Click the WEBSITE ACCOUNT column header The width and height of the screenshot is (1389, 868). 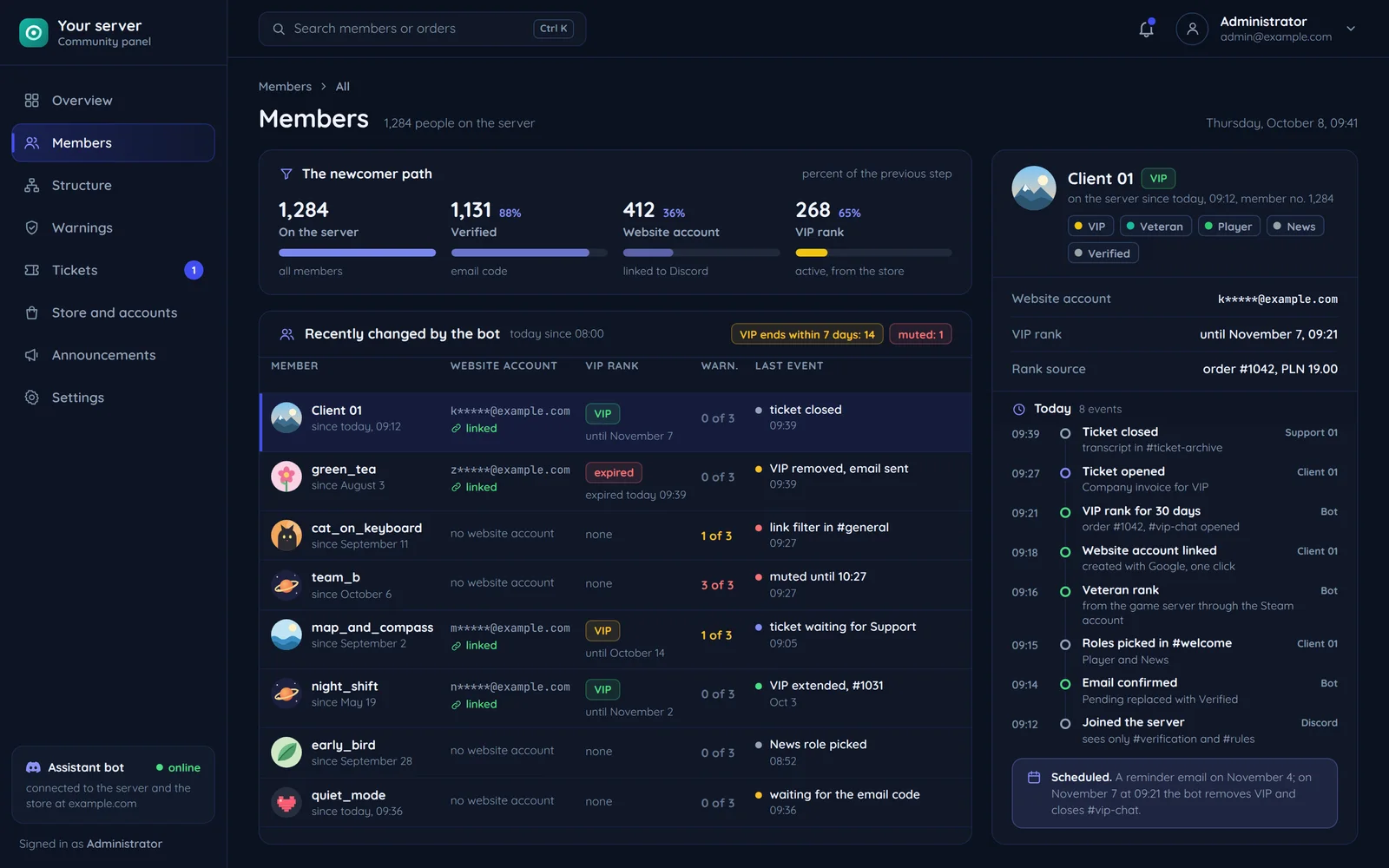click(504, 366)
